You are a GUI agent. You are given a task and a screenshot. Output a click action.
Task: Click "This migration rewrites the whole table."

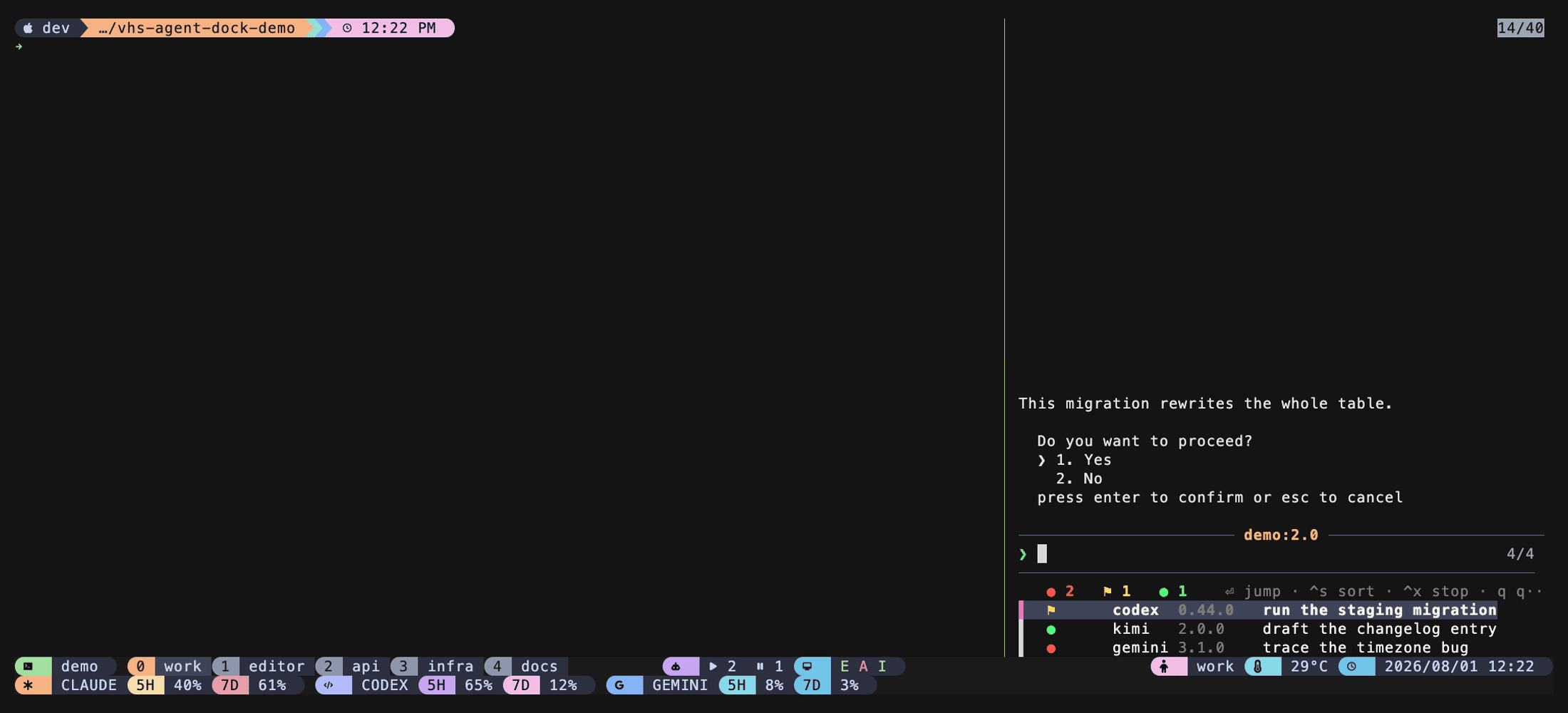coord(1205,404)
